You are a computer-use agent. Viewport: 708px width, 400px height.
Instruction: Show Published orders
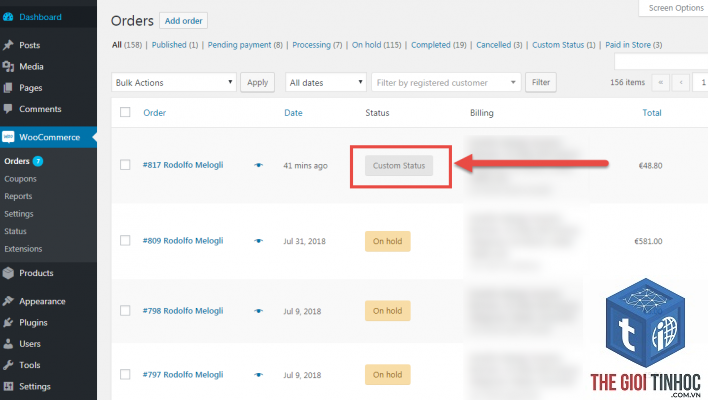tap(169, 45)
